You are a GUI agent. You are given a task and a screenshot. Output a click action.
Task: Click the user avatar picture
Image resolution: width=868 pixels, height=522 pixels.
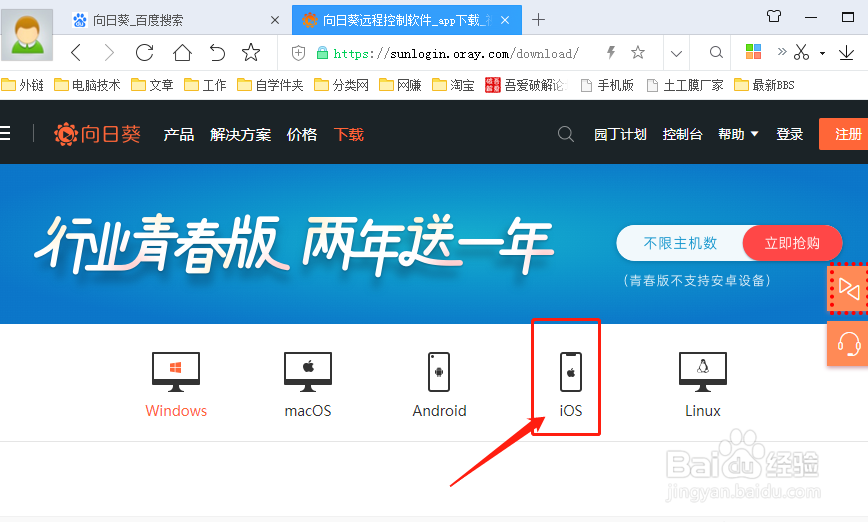(27, 35)
